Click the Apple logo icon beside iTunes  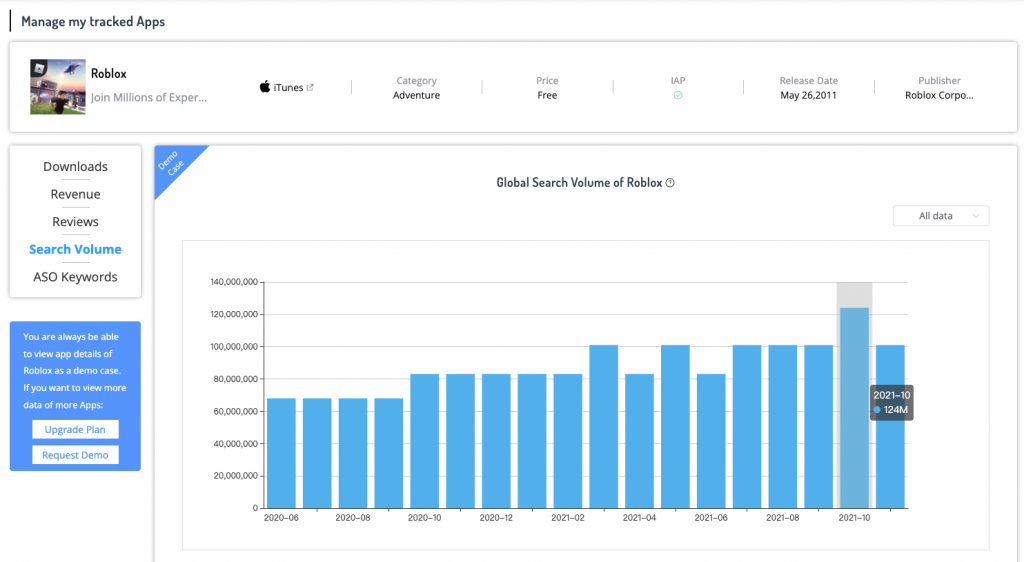pyautogui.click(x=265, y=87)
